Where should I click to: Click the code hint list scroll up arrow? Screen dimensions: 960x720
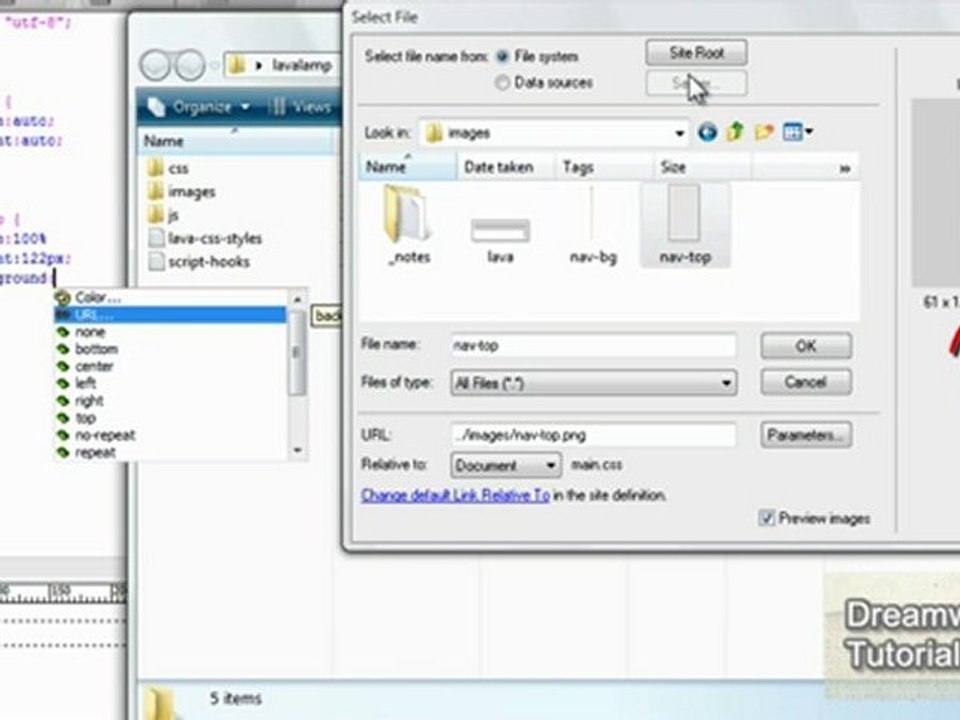(298, 299)
